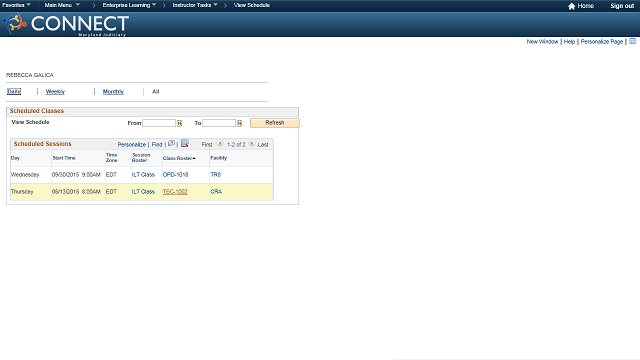Click the Find link in Scheduled Sessions
The width and height of the screenshot is (640, 360).
click(x=157, y=144)
